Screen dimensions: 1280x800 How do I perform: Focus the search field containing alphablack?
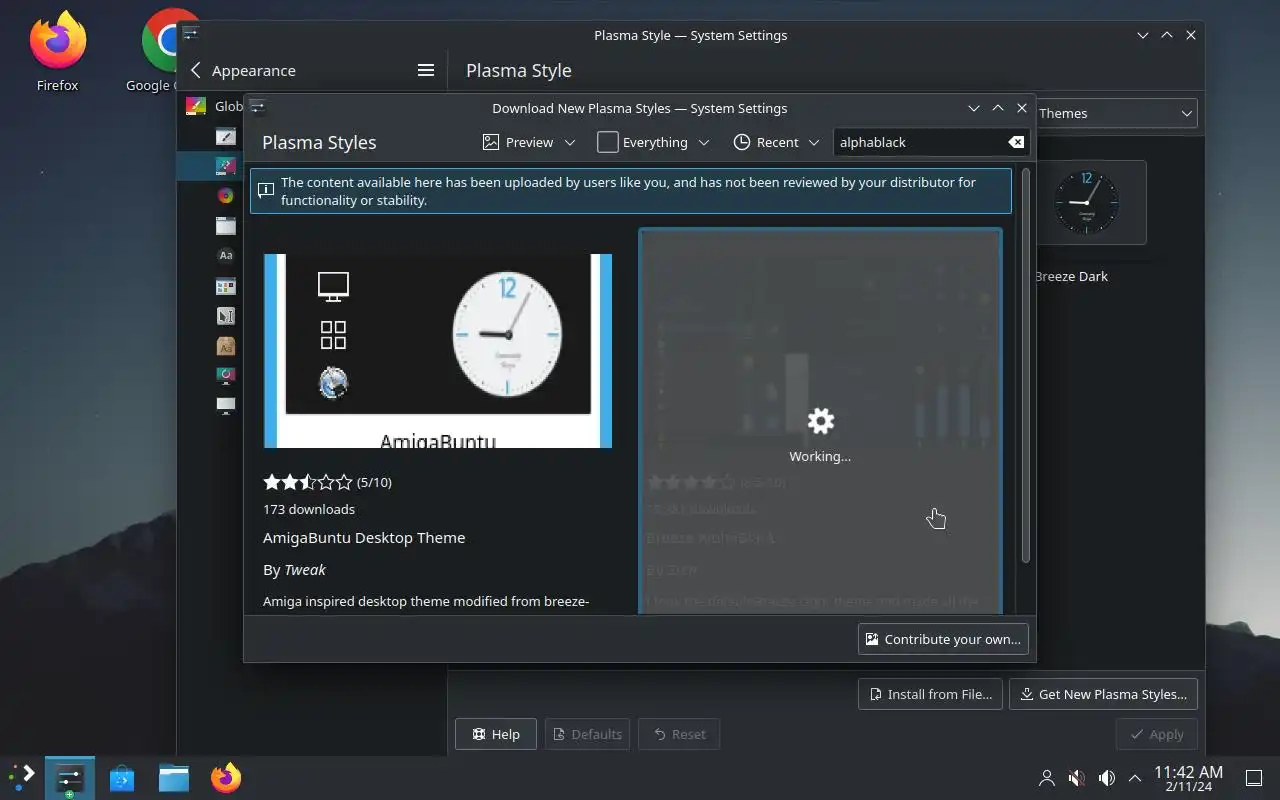point(920,142)
